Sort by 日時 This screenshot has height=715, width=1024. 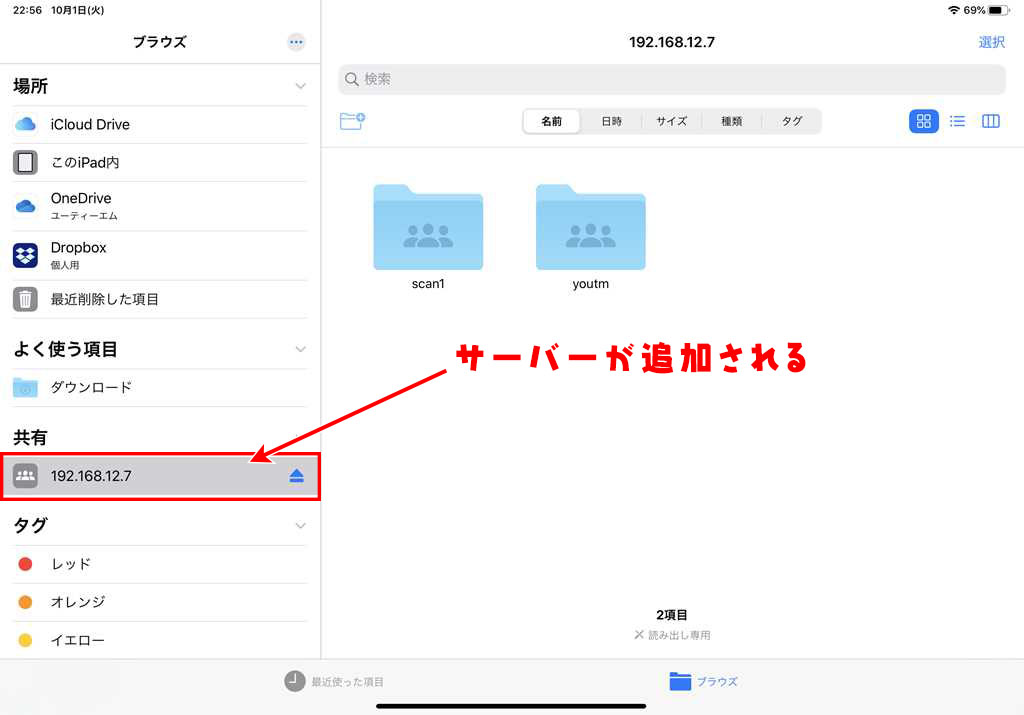tap(611, 121)
